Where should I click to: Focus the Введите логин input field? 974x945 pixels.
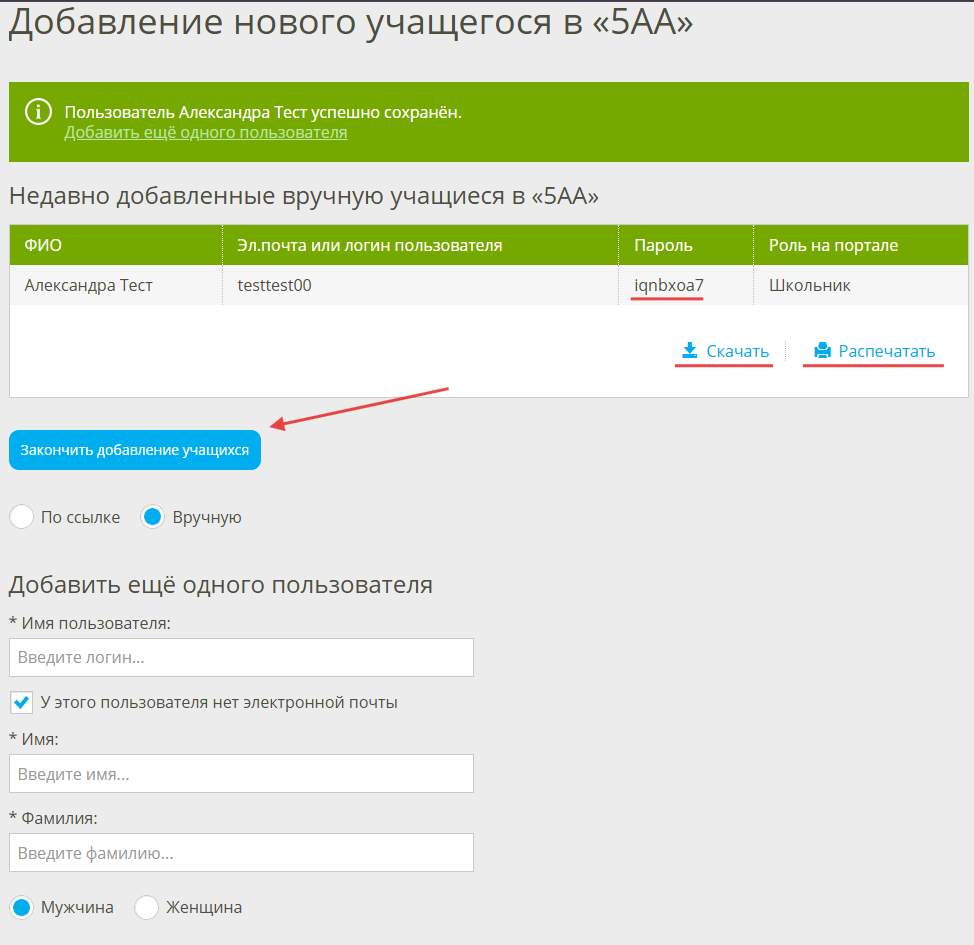click(241, 657)
